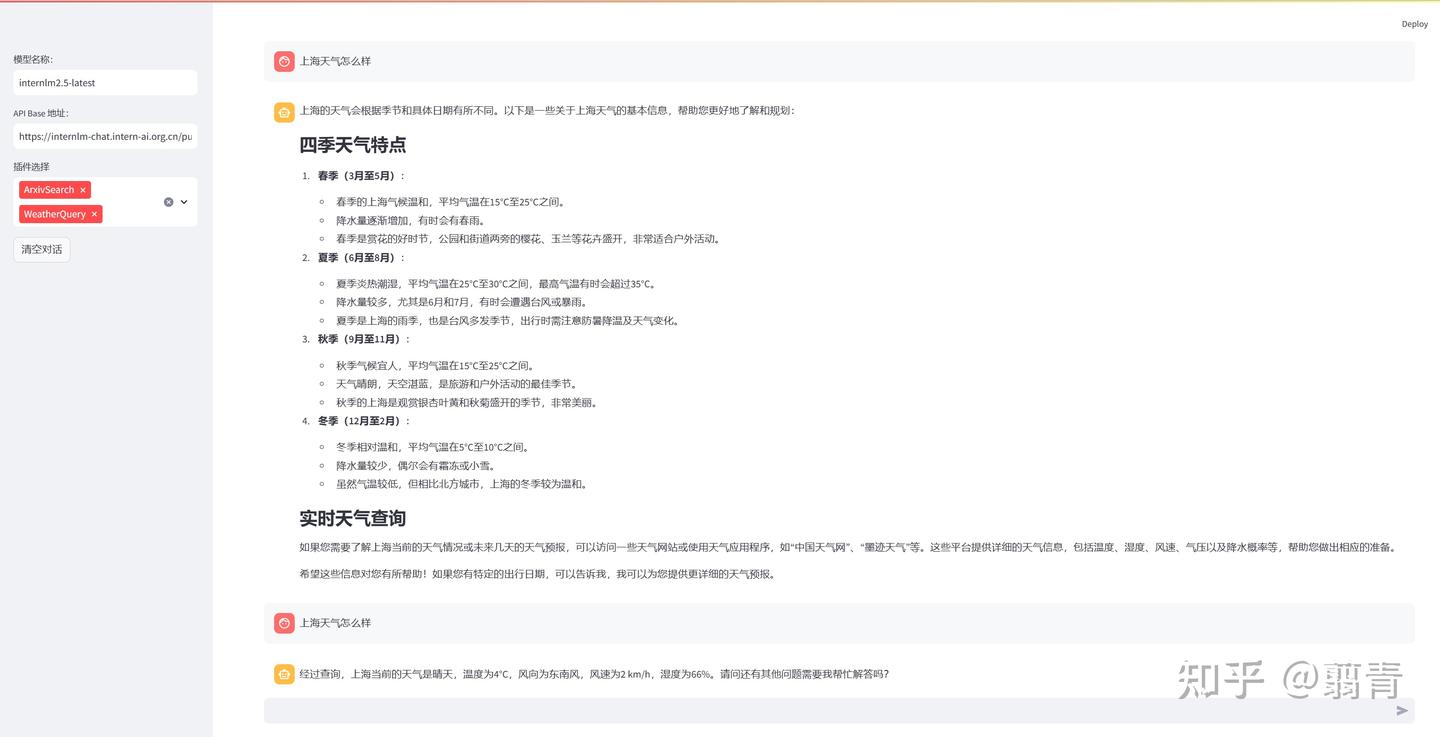The height and width of the screenshot is (737, 1440).
Task: Select the WeatherQuery plugin tag
Action: tap(55, 213)
